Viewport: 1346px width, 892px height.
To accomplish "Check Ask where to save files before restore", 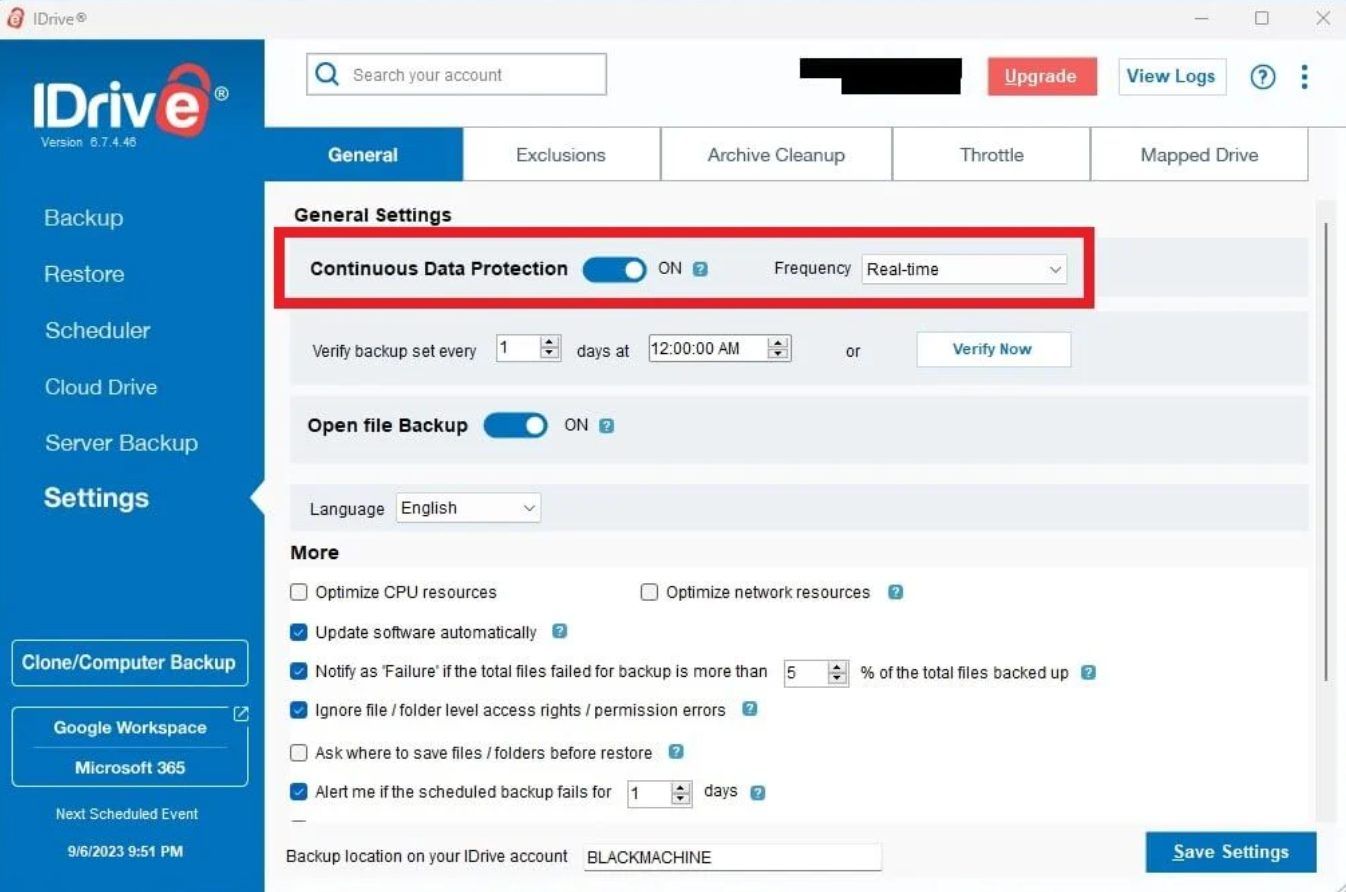I will pos(299,752).
